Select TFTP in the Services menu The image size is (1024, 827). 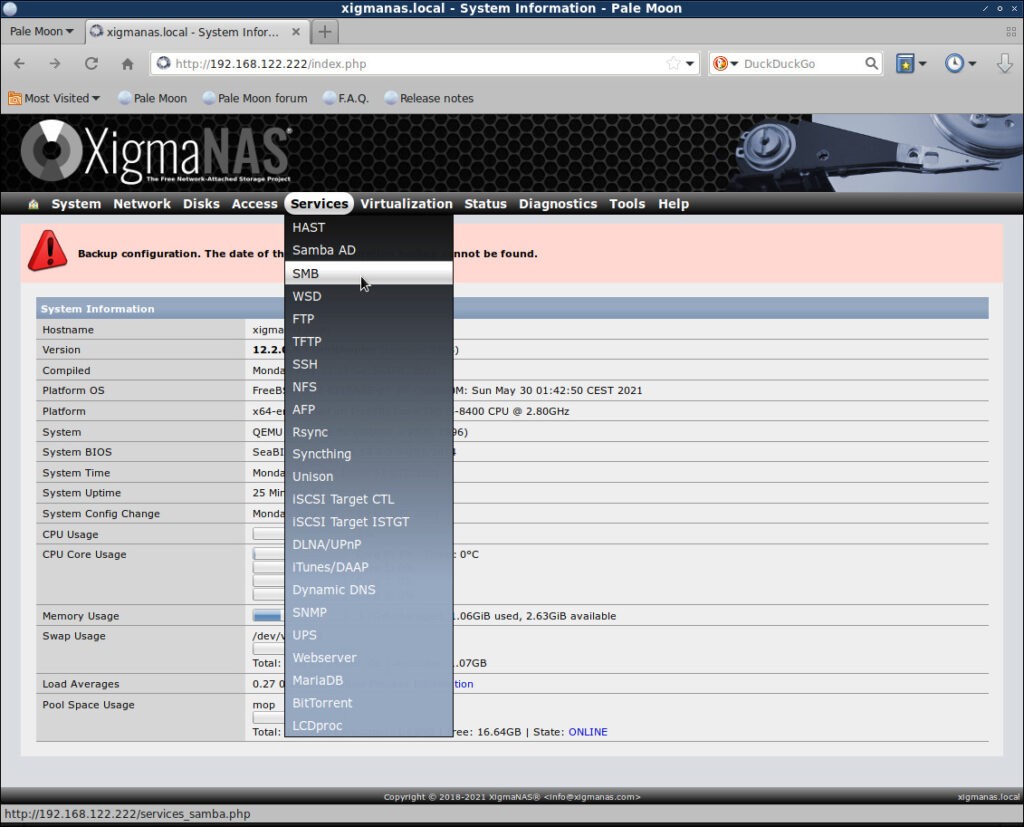click(x=369, y=342)
